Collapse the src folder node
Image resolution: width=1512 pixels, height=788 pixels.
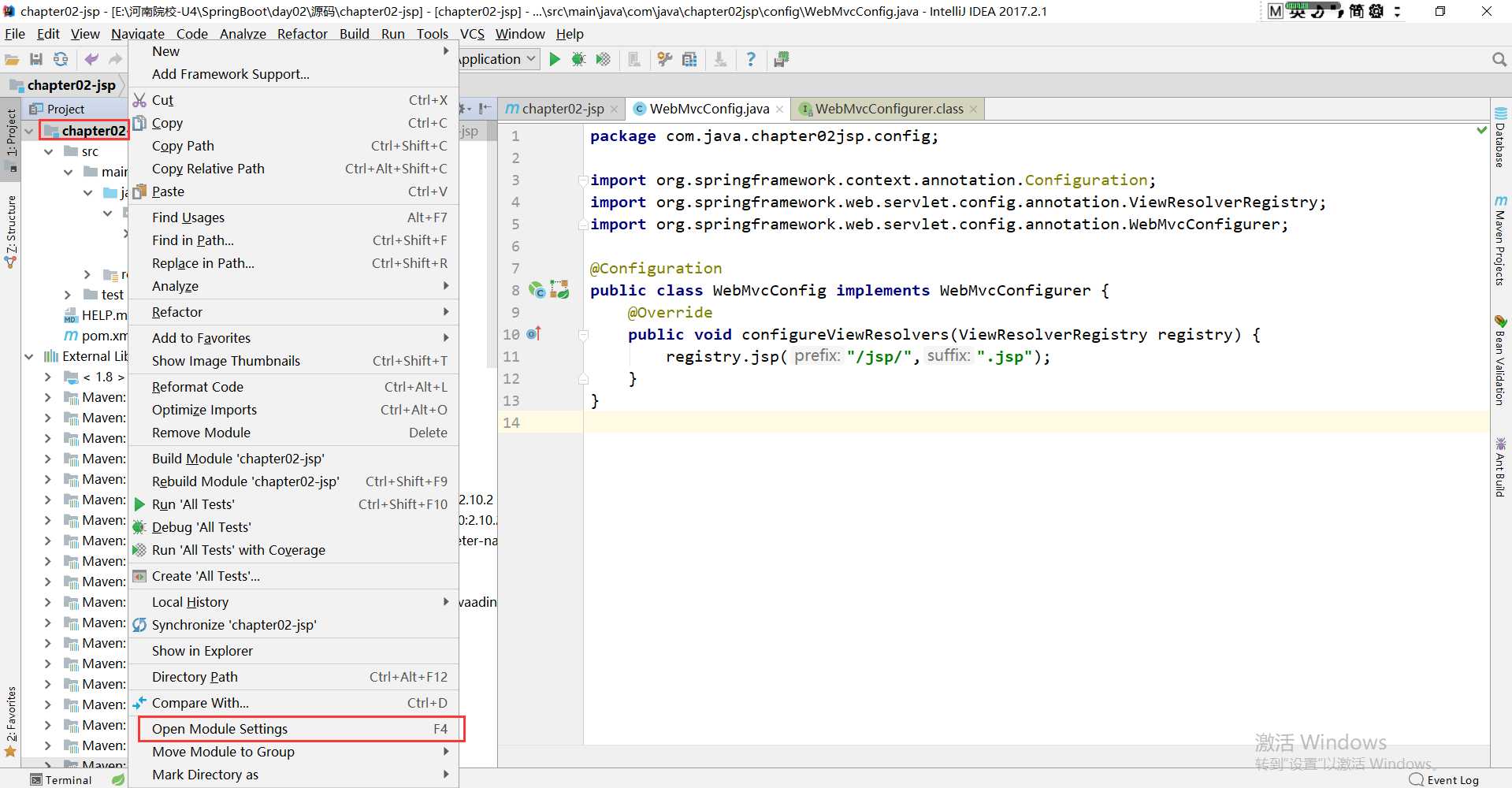tap(48, 151)
